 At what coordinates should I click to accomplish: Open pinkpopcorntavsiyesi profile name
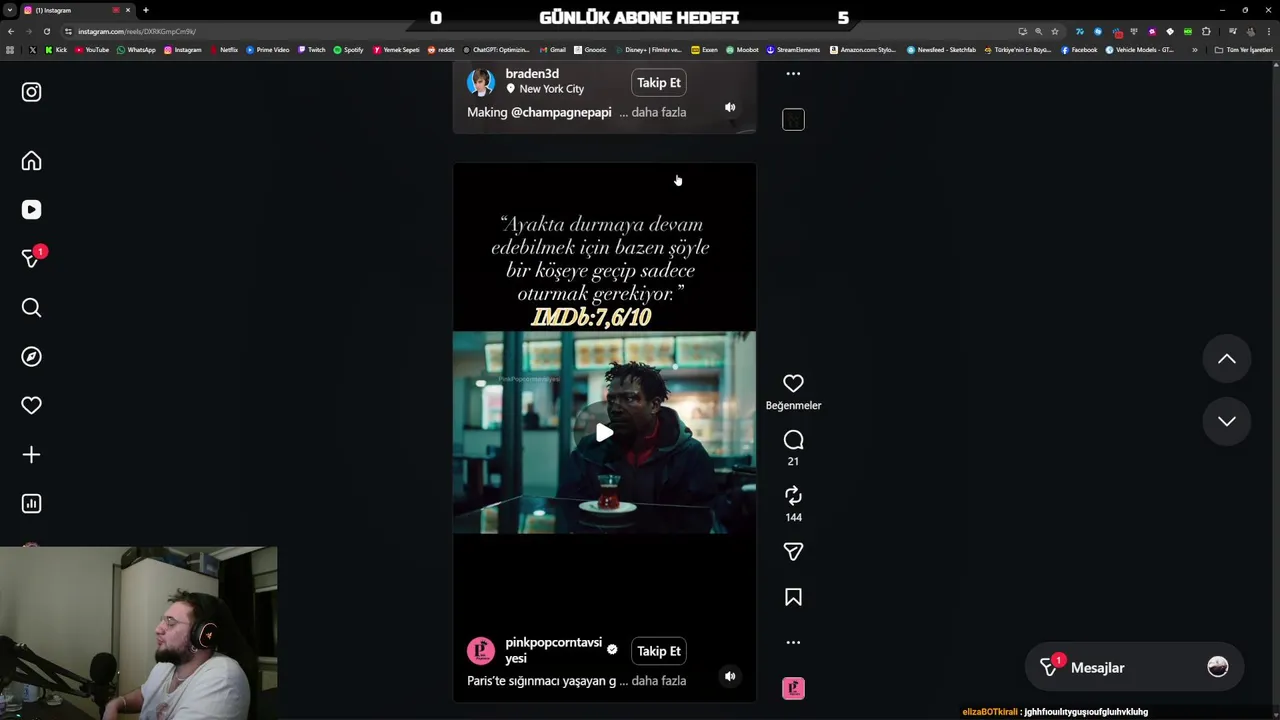[x=553, y=650]
